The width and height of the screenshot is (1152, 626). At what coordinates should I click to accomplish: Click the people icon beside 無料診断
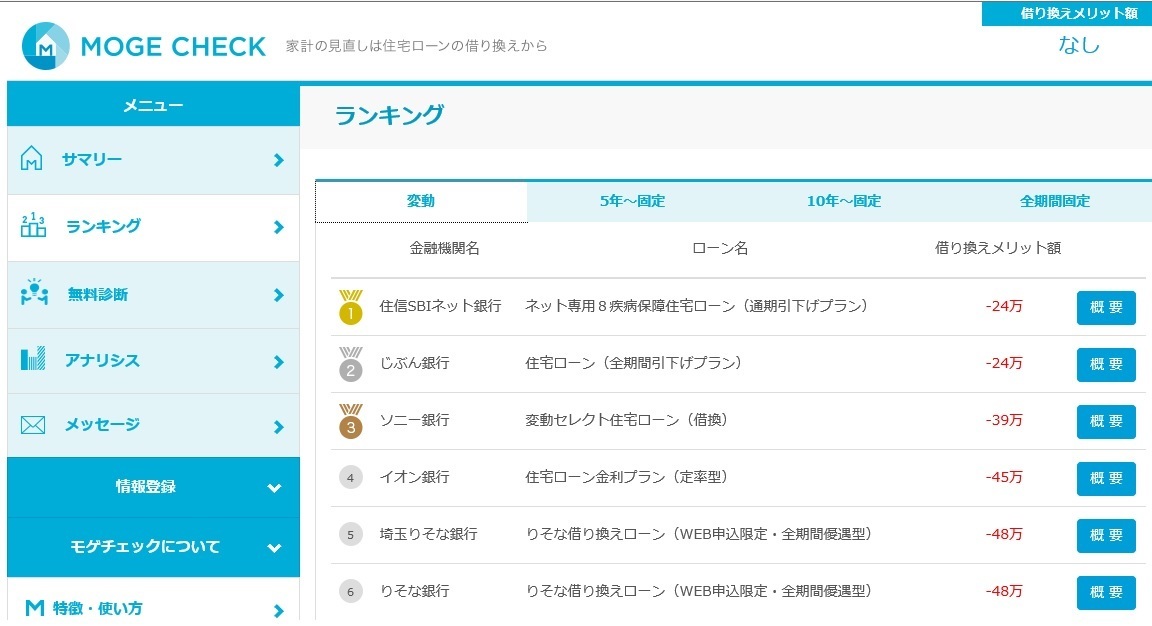click(x=35, y=292)
